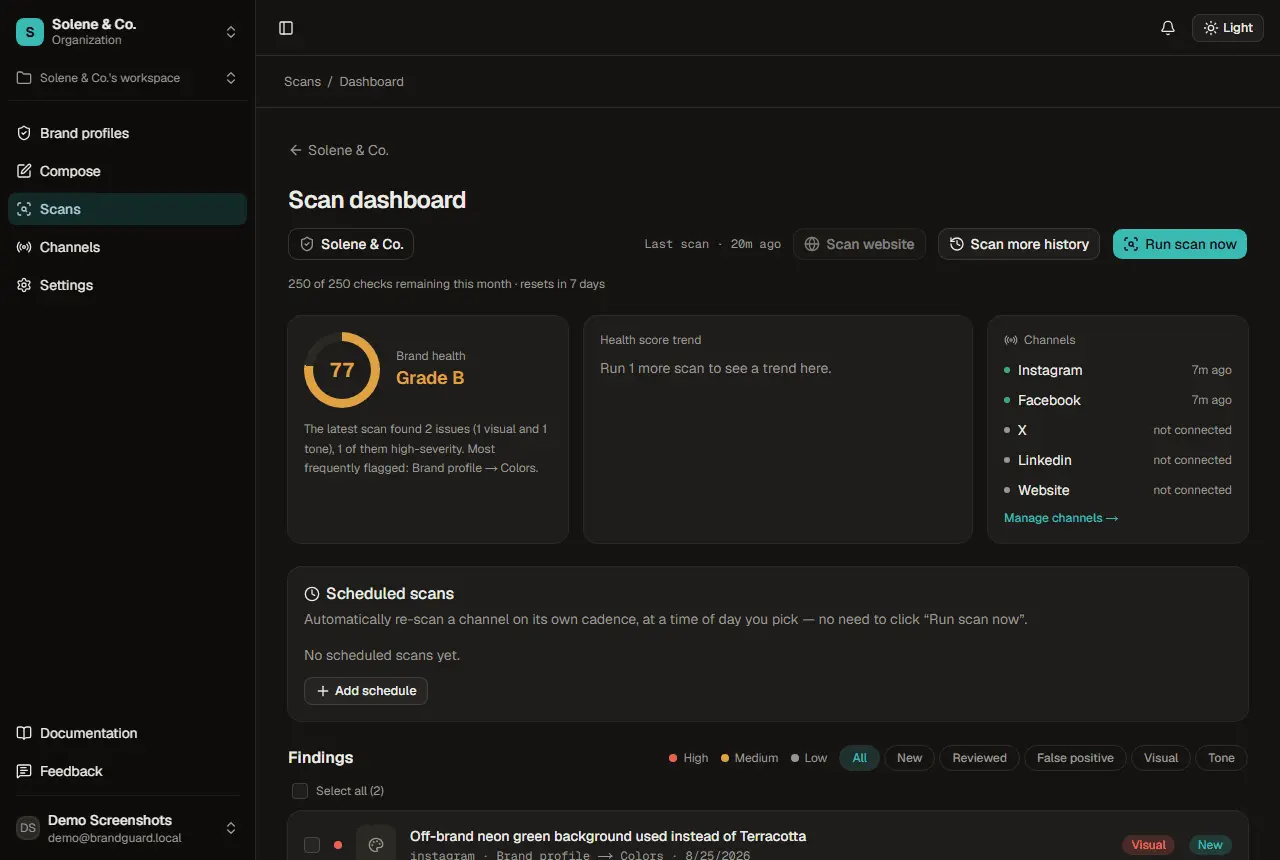Open the Demo Screenshots account menu
This screenshot has height=860, width=1280.
pos(127,828)
